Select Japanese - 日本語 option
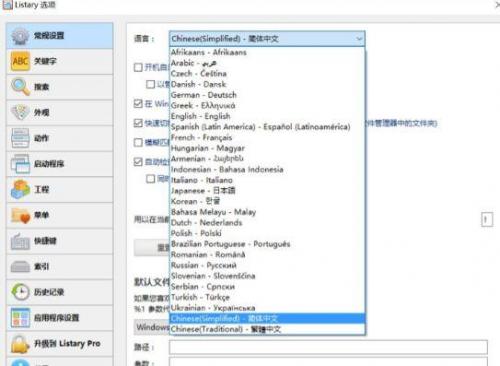Viewport: 500px width, 366px height. (267, 191)
